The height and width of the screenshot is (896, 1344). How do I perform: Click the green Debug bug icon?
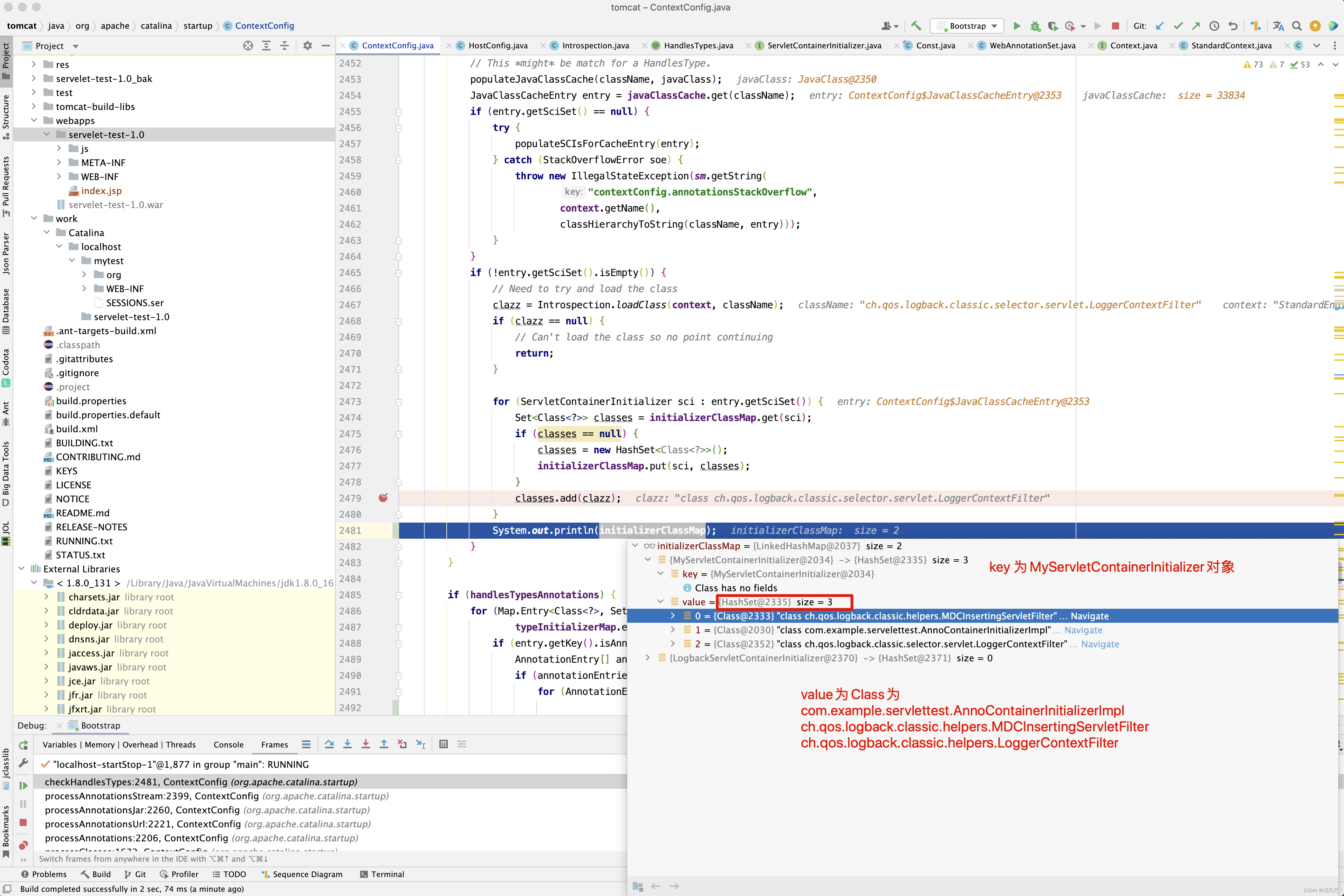(1035, 26)
